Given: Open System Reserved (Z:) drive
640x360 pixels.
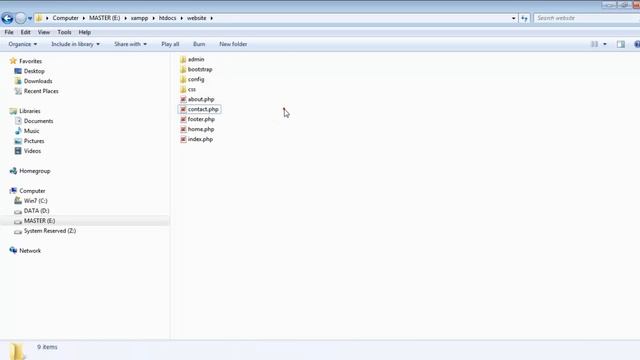Looking at the screenshot, I should [50, 231].
